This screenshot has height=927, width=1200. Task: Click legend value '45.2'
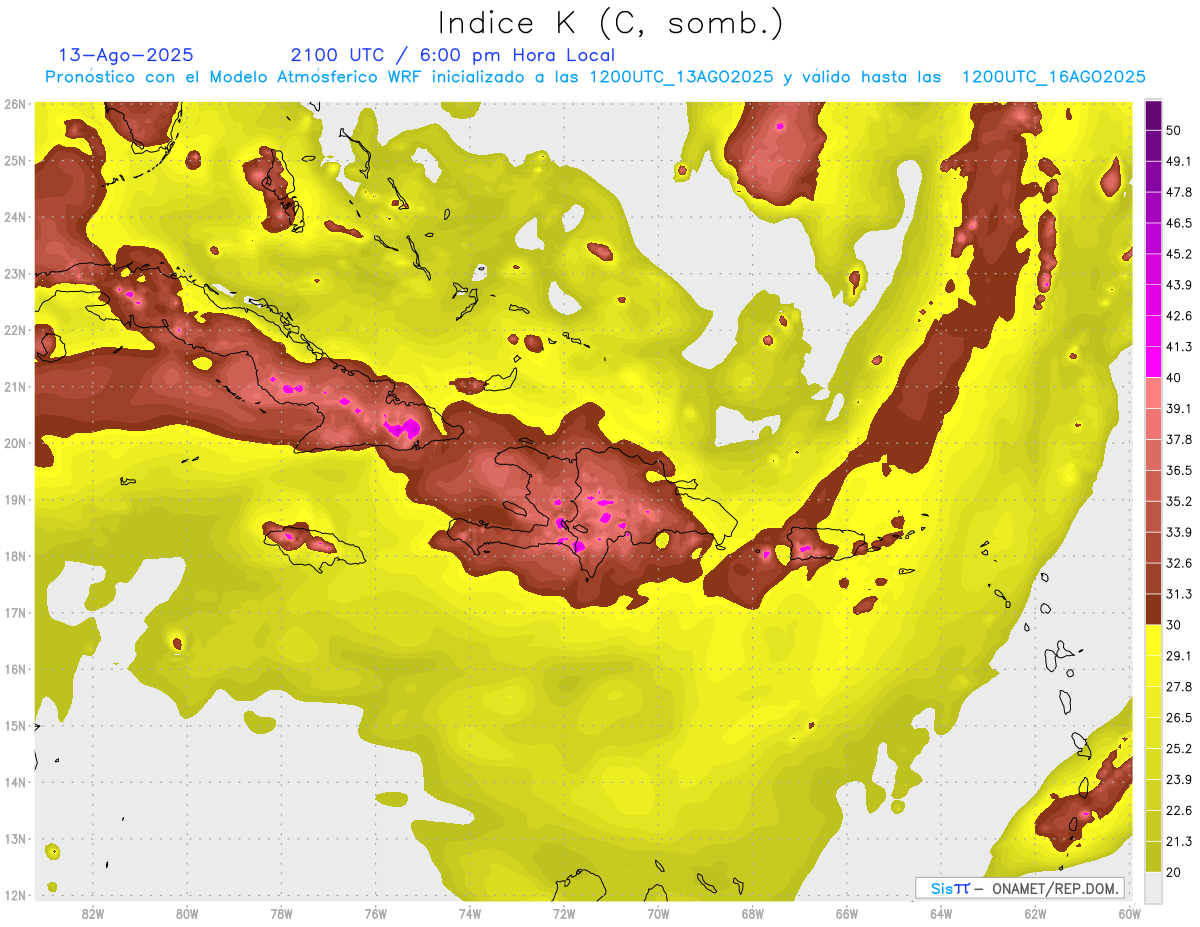[1179, 254]
